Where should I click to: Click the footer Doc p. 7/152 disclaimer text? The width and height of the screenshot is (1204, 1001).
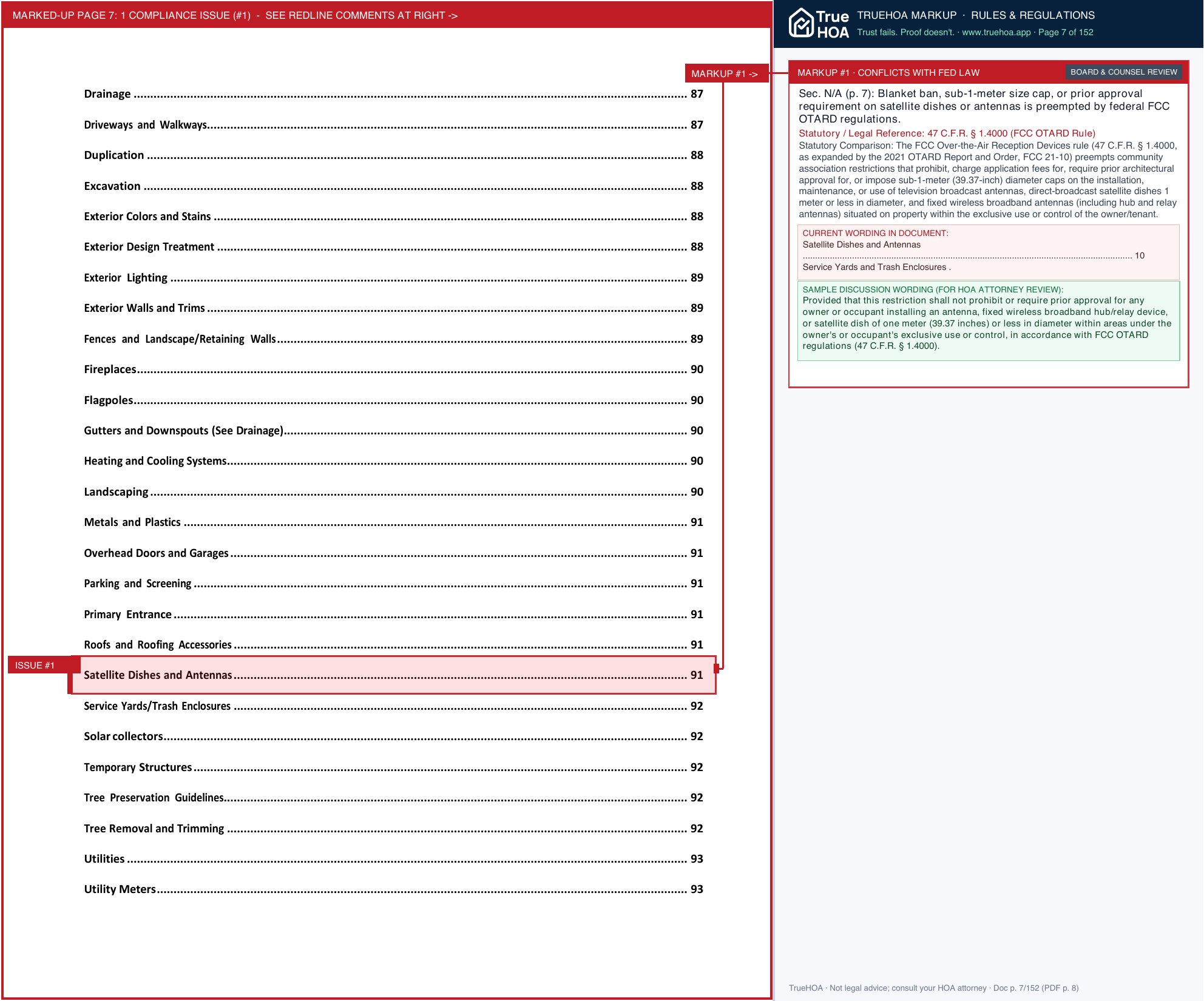coord(933,988)
